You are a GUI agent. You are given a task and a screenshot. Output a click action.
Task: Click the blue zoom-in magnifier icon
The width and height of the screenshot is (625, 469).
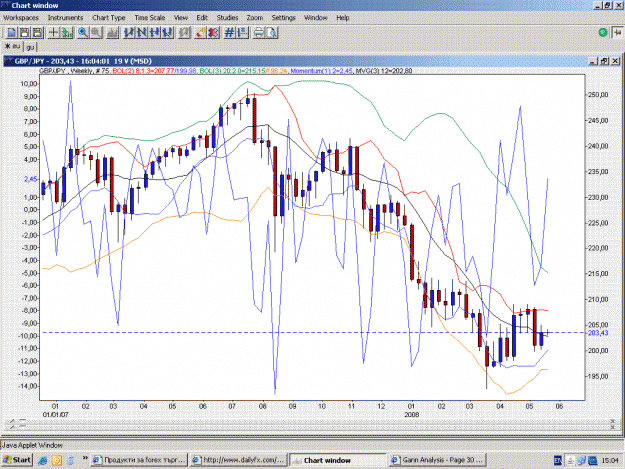(83, 33)
